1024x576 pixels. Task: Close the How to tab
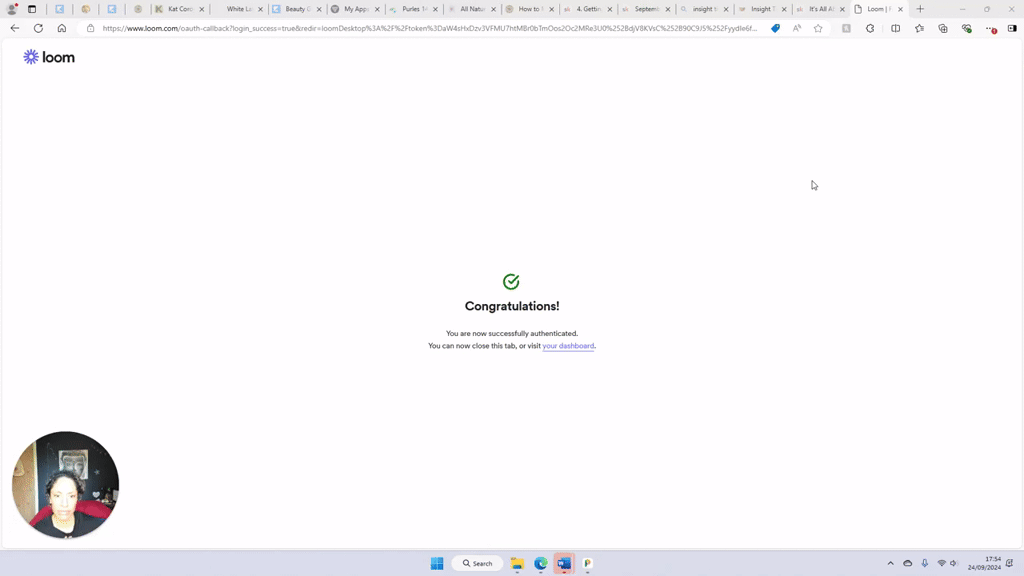[x=552, y=9]
